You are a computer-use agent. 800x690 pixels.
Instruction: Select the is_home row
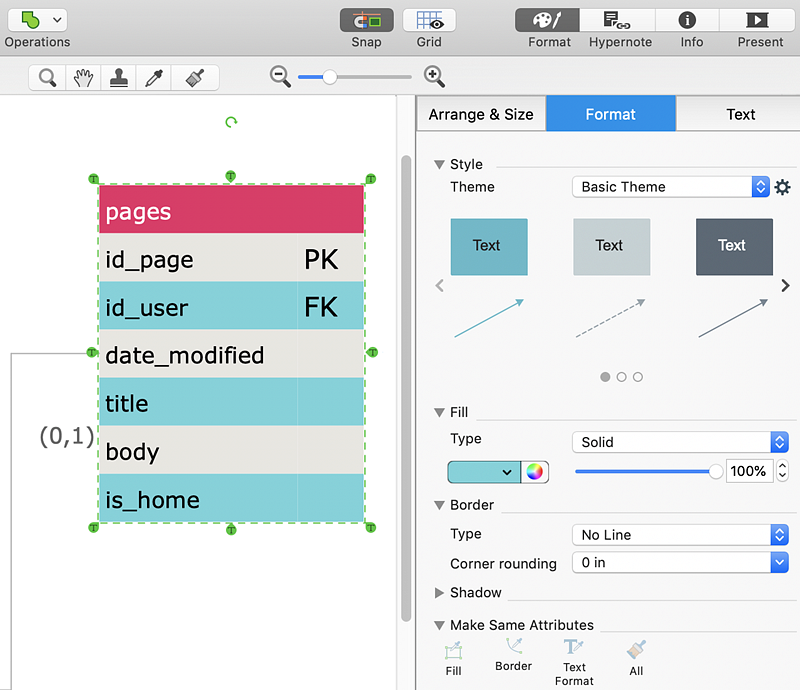[231, 498]
